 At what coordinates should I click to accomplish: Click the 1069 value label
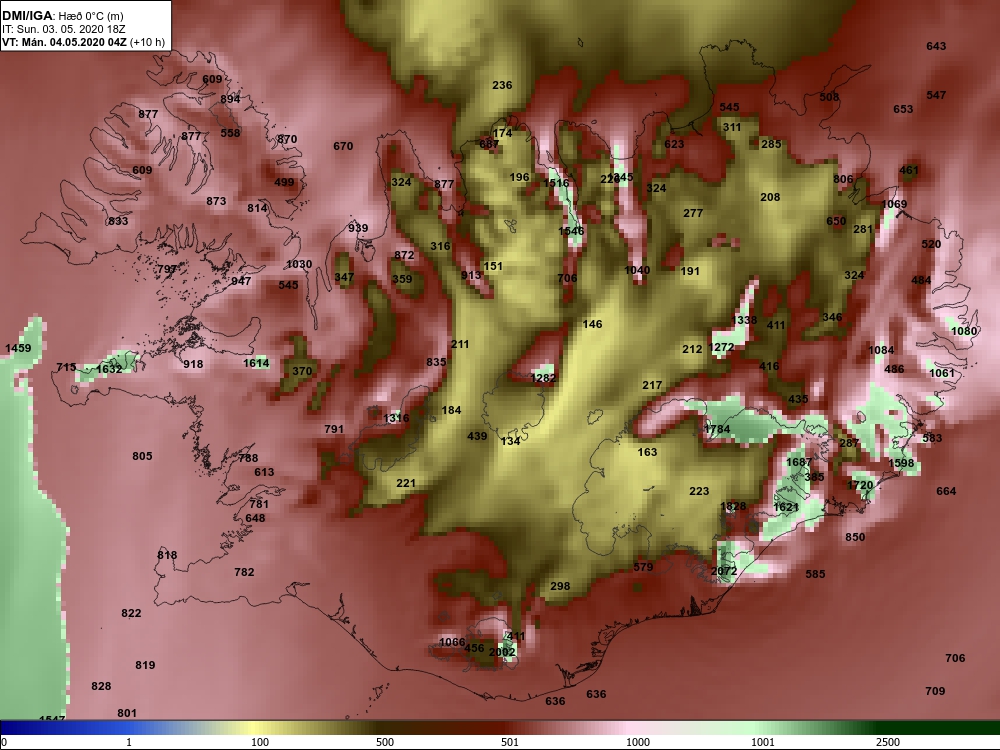[x=894, y=204]
